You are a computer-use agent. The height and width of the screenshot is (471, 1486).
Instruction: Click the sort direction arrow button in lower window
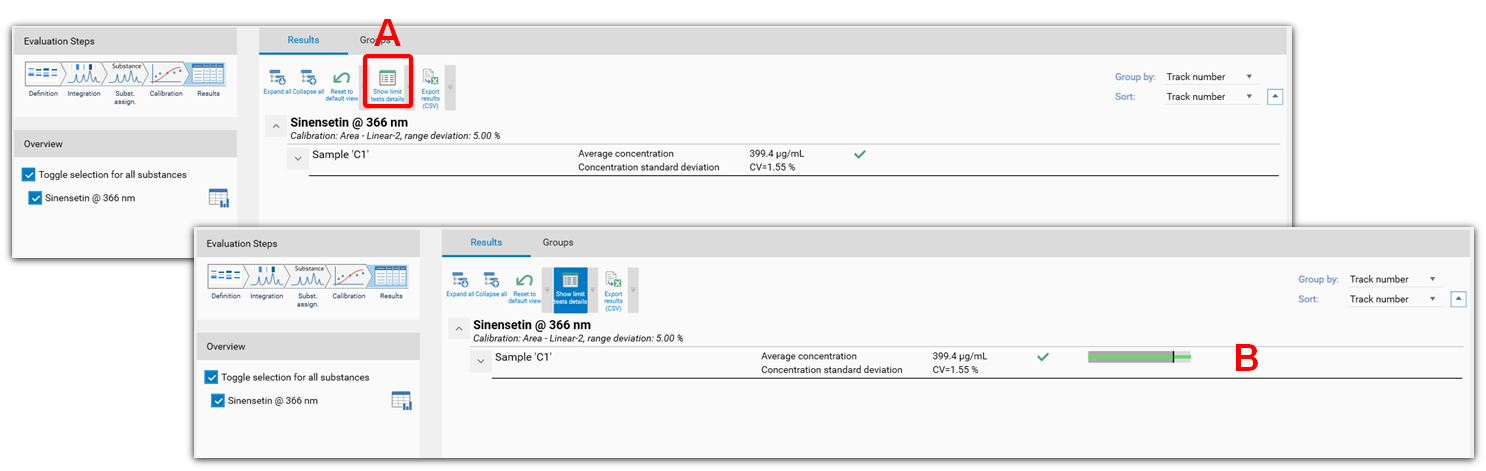pos(1458,299)
